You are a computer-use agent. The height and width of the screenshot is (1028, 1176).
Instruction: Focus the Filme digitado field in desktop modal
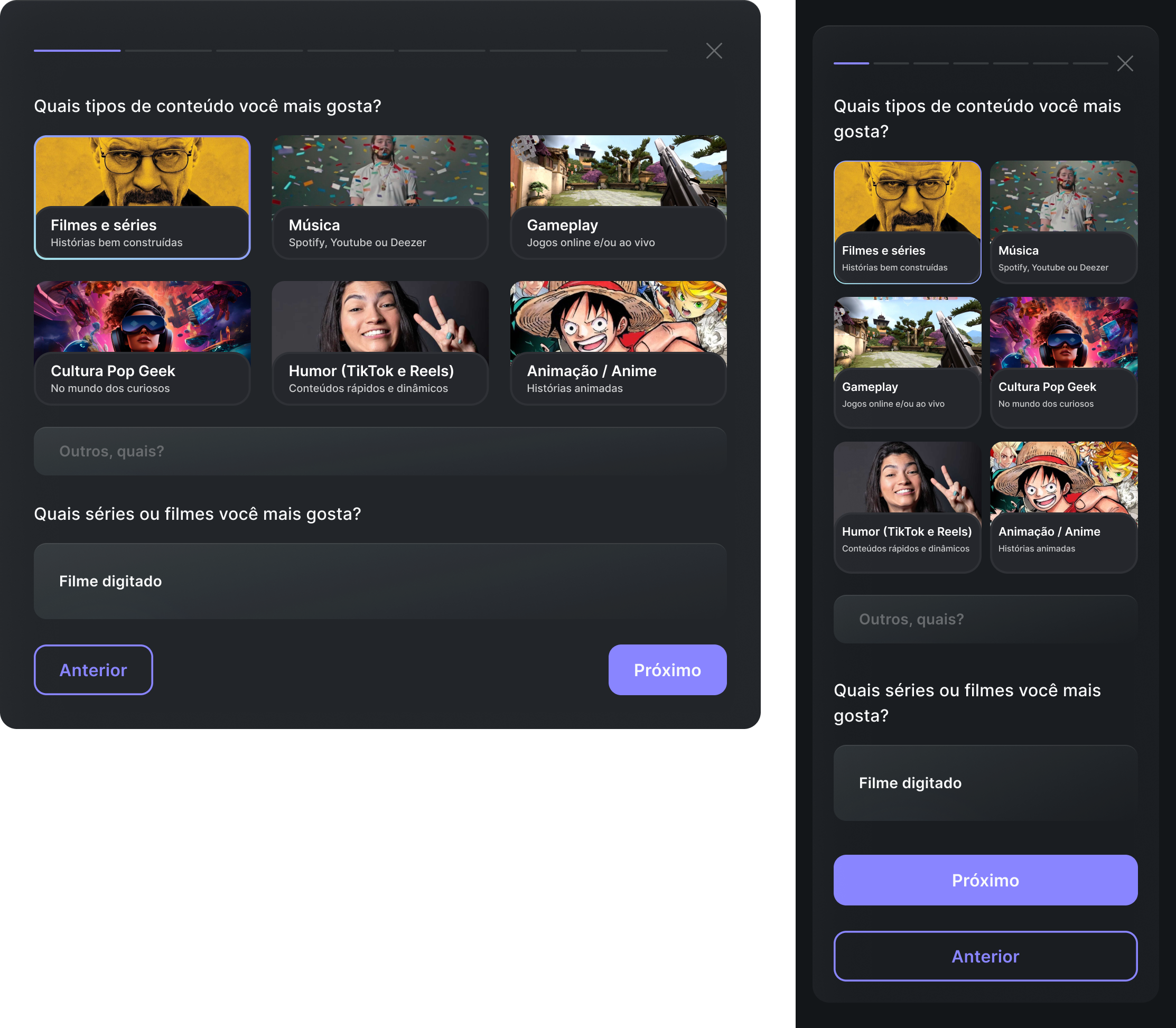pyautogui.click(x=380, y=581)
